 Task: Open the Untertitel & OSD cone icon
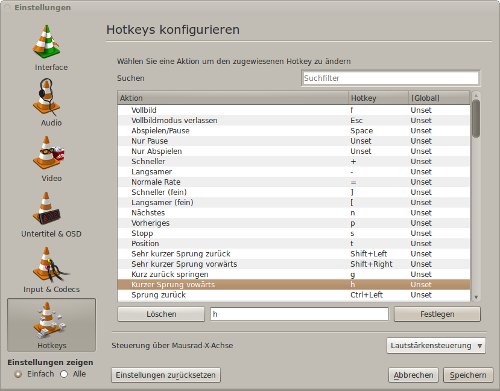pos(47,208)
